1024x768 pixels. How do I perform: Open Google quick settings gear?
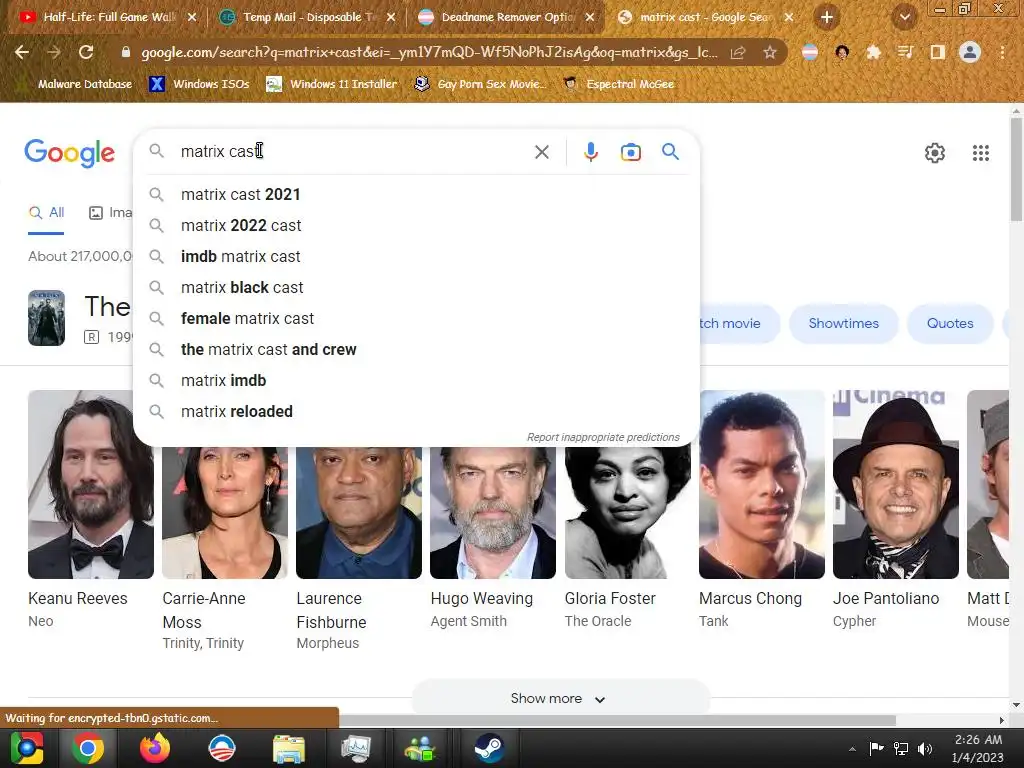(x=935, y=153)
